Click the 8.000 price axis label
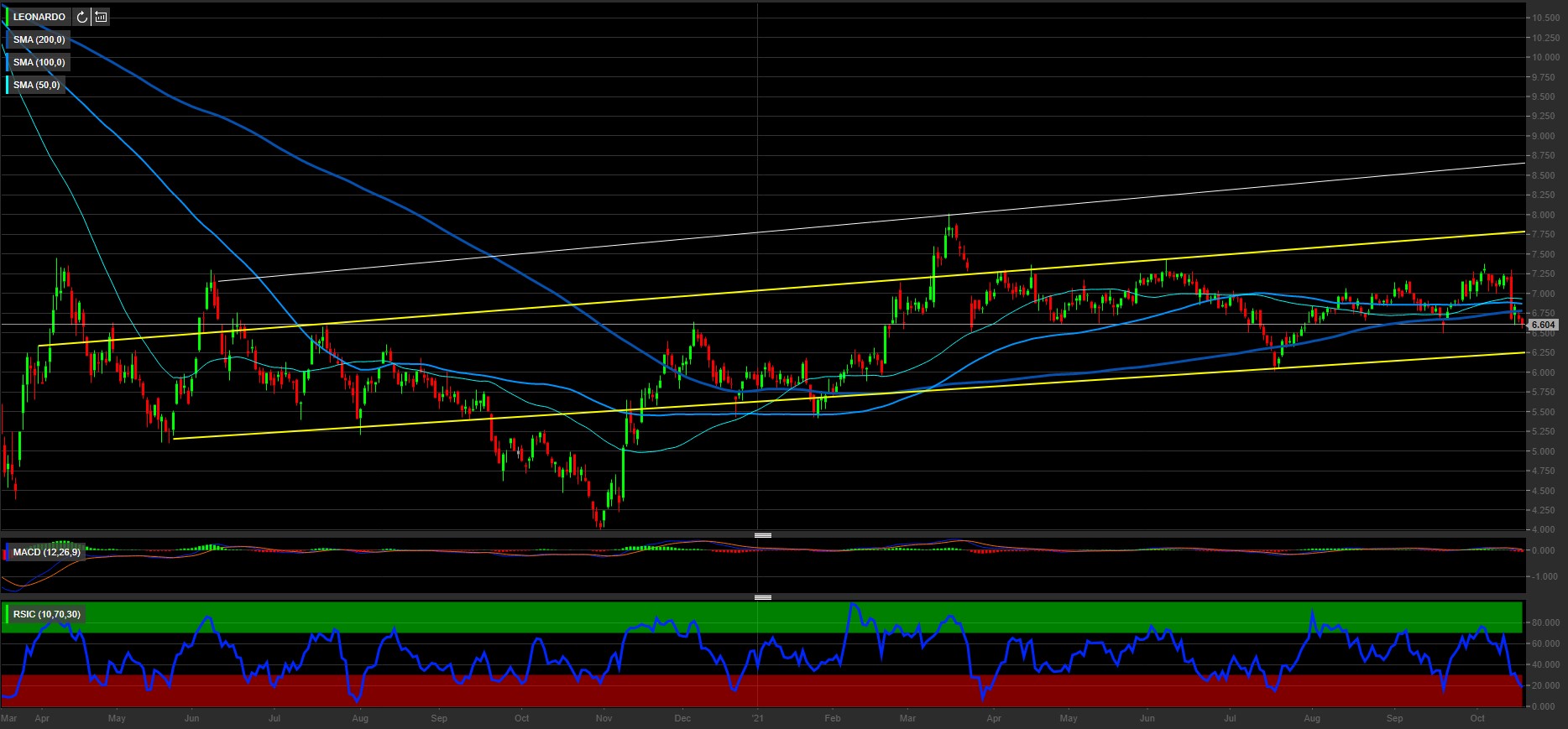The image size is (1568, 729). tap(1545, 215)
